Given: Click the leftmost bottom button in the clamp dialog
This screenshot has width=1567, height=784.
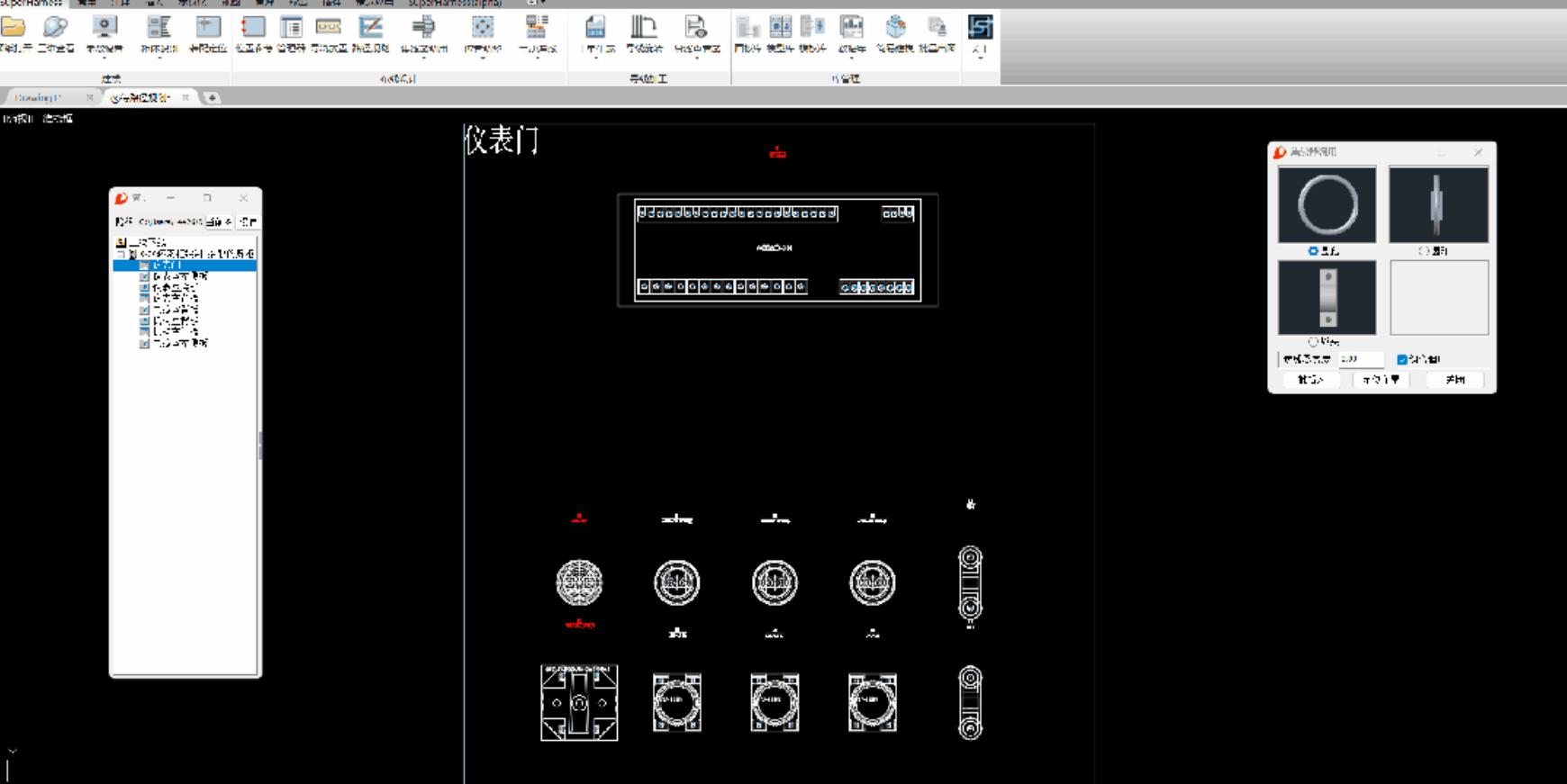Looking at the screenshot, I should coord(1310,380).
